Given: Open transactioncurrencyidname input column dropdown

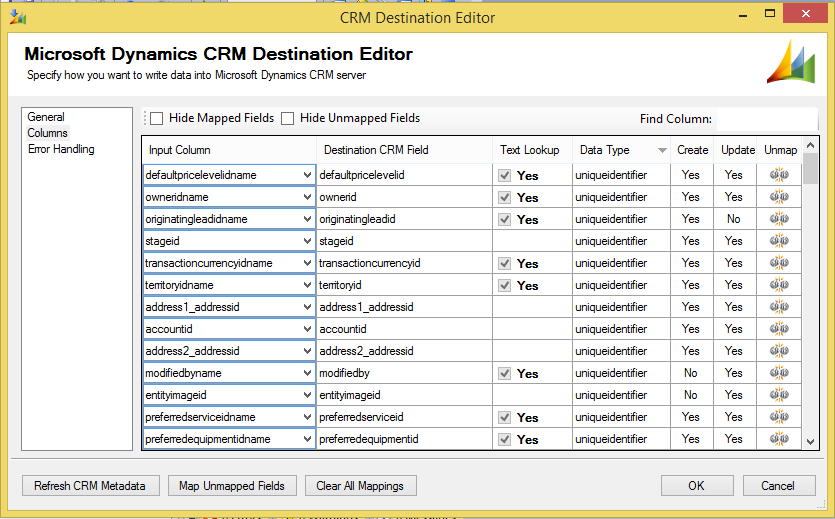Looking at the screenshot, I should click(307, 263).
